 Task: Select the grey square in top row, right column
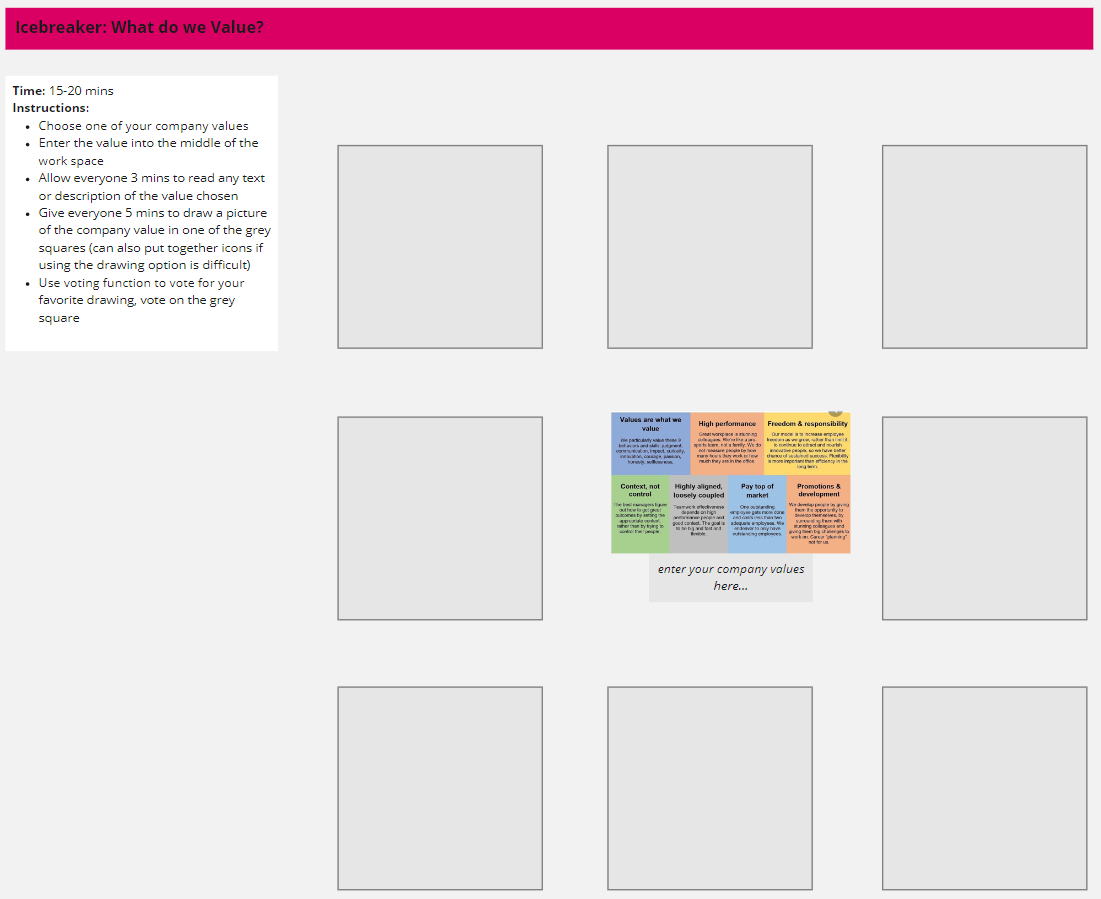984,247
